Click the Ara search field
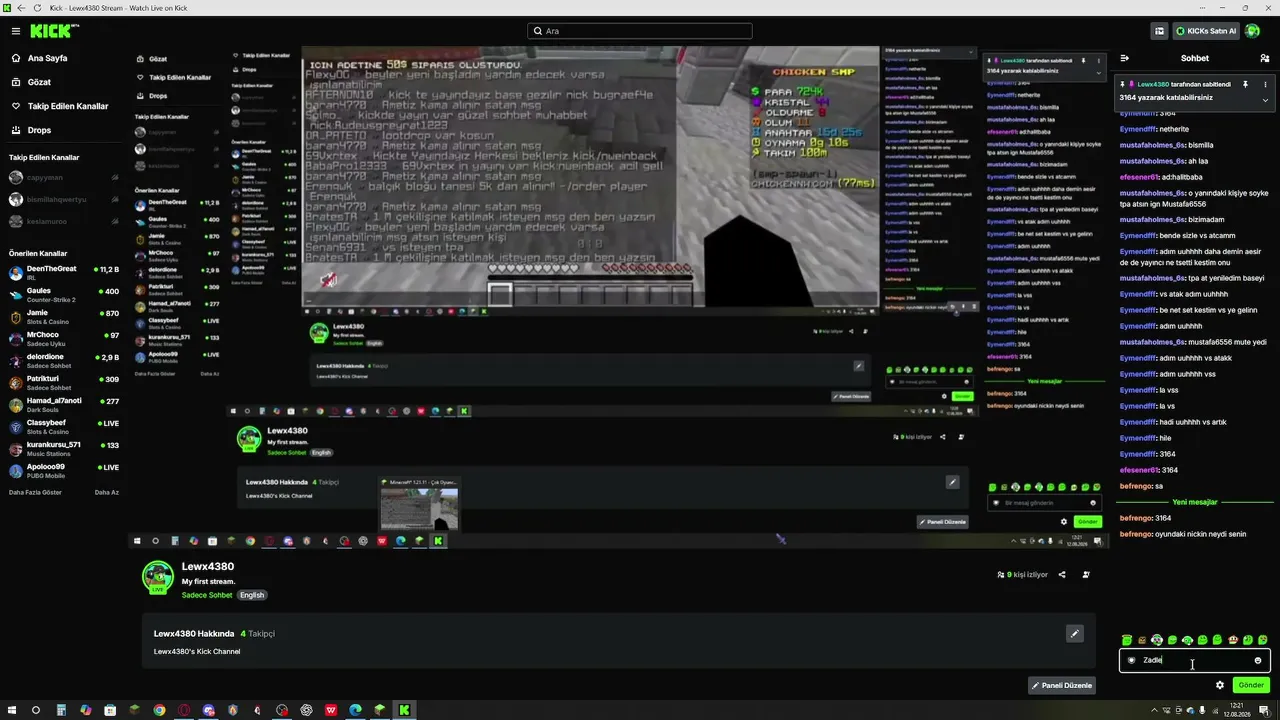Screen dimensions: 1280x720 [640, 31]
